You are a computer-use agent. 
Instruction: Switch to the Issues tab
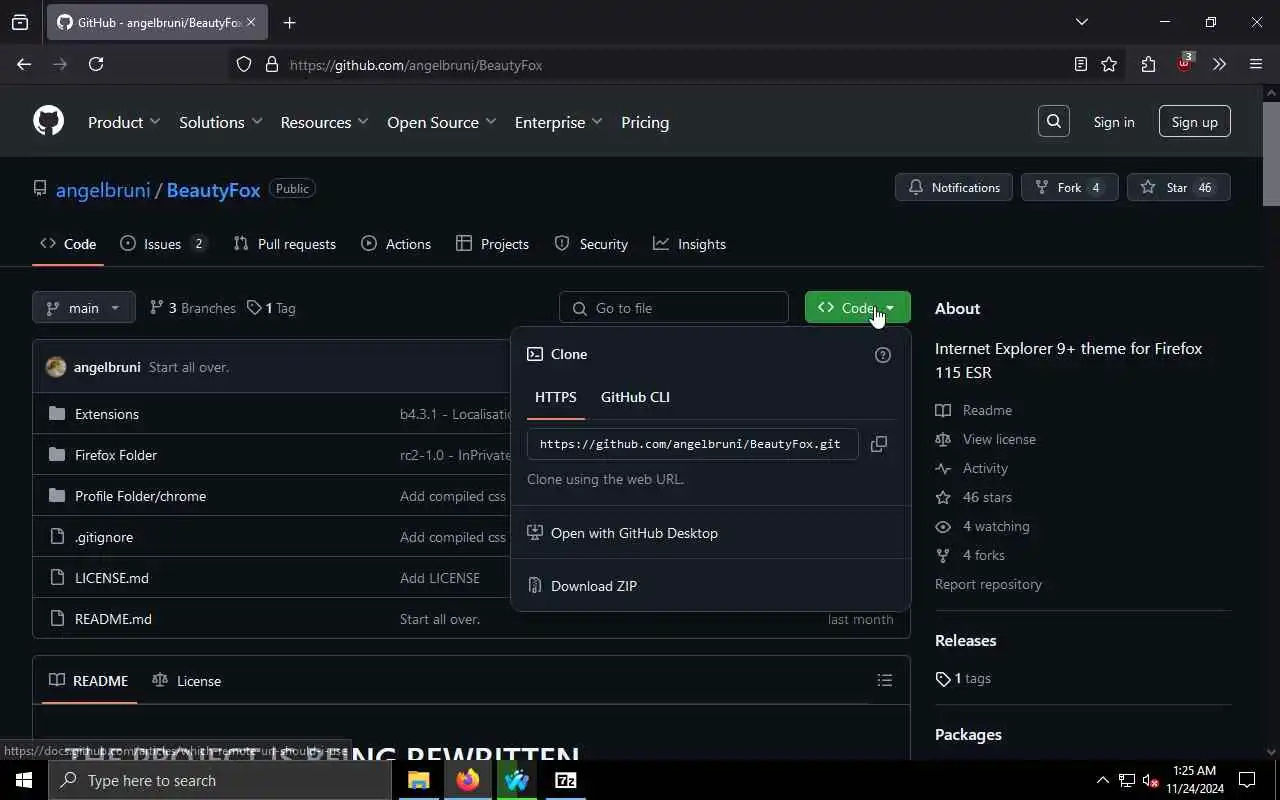coord(162,244)
